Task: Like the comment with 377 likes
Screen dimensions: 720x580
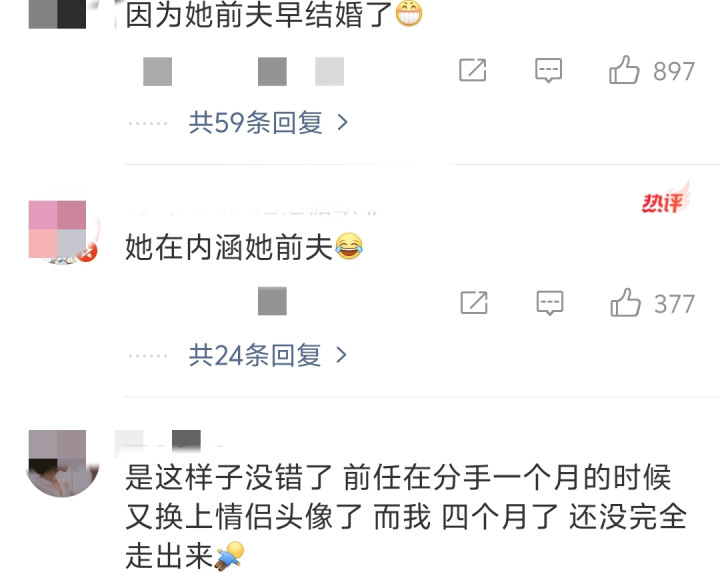Action: [625, 303]
